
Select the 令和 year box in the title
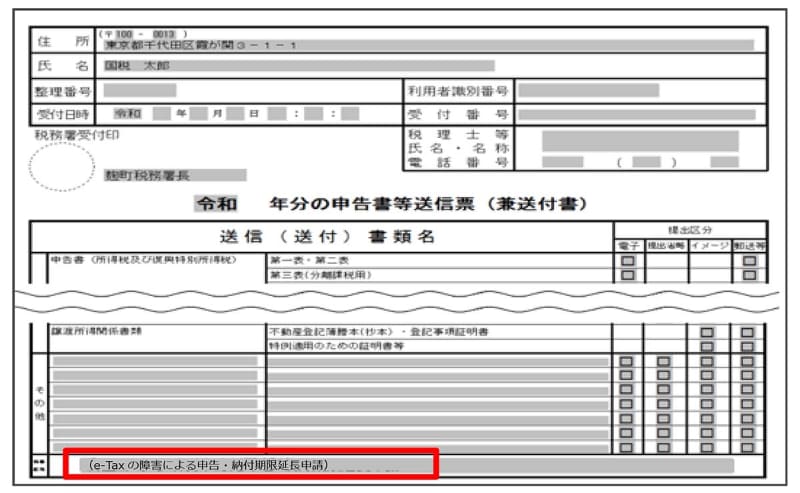pyautogui.click(x=217, y=204)
